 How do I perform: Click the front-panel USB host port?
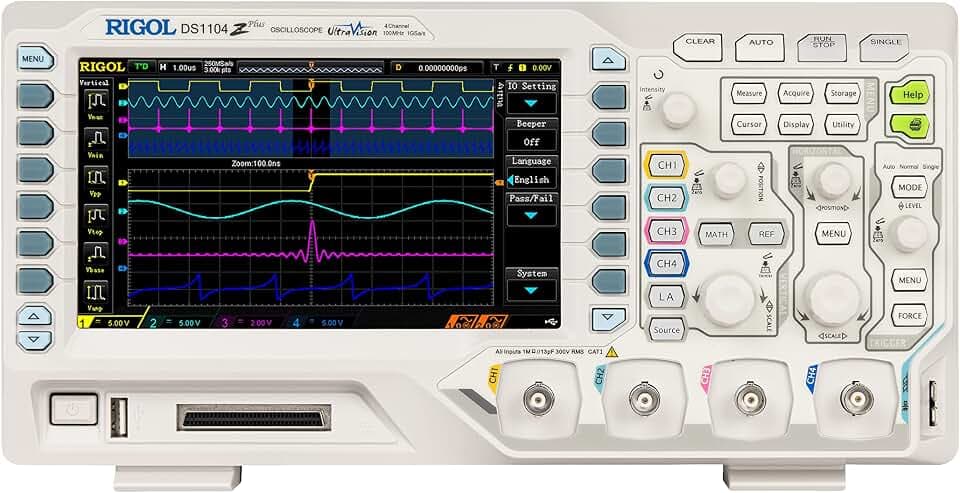pyautogui.click(x=119, y=417)
